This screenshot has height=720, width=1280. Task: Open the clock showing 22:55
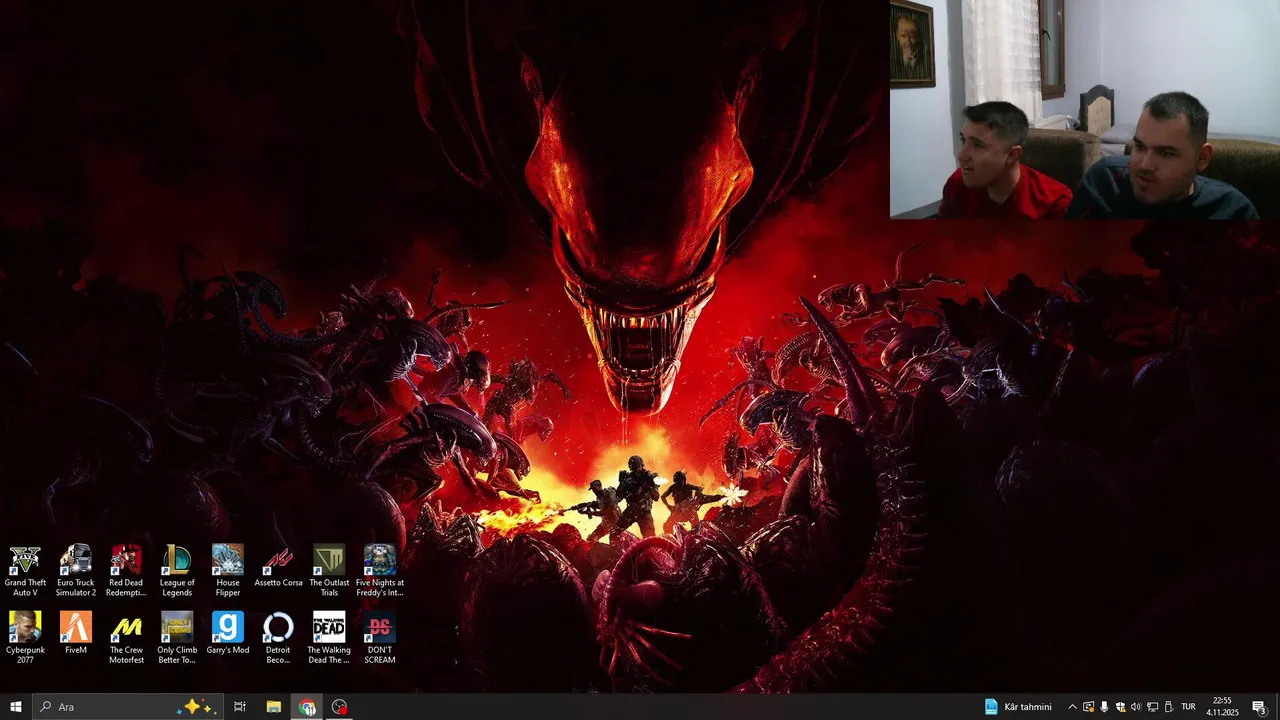[x=1222, y=707]
